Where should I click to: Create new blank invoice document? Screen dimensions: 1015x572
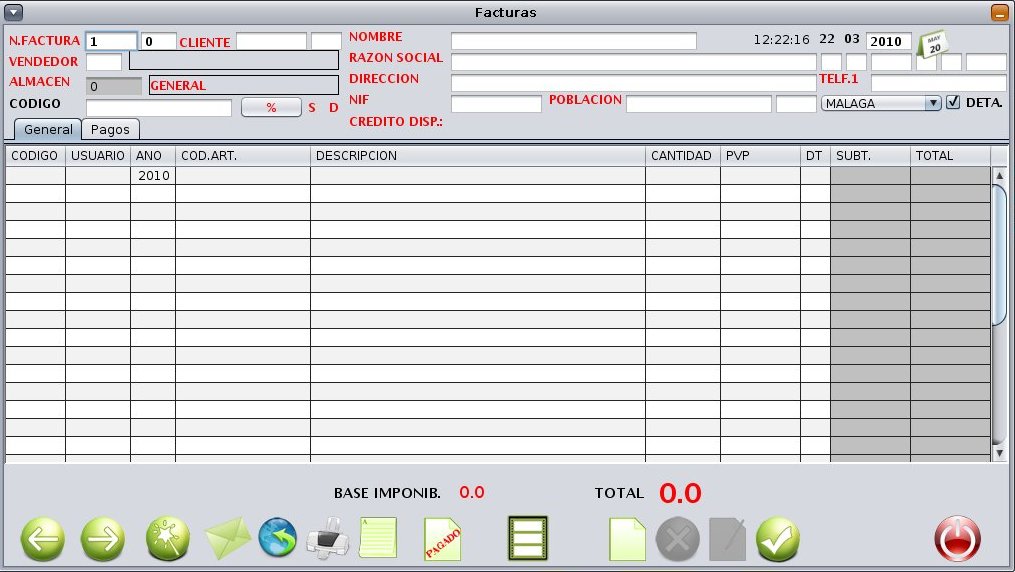coord(627,538)
